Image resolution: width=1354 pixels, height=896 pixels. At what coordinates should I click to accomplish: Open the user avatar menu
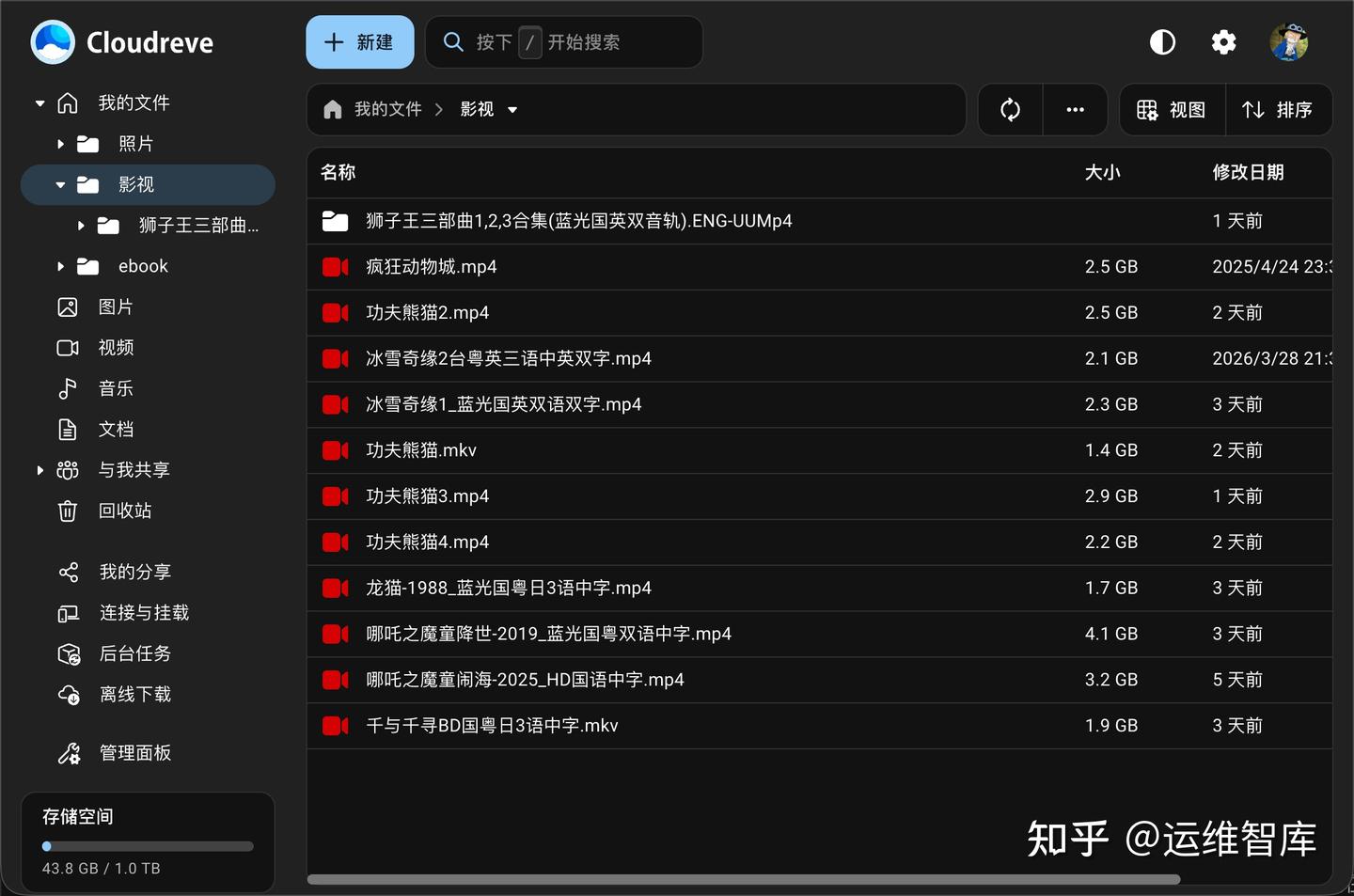[1289, 42]
